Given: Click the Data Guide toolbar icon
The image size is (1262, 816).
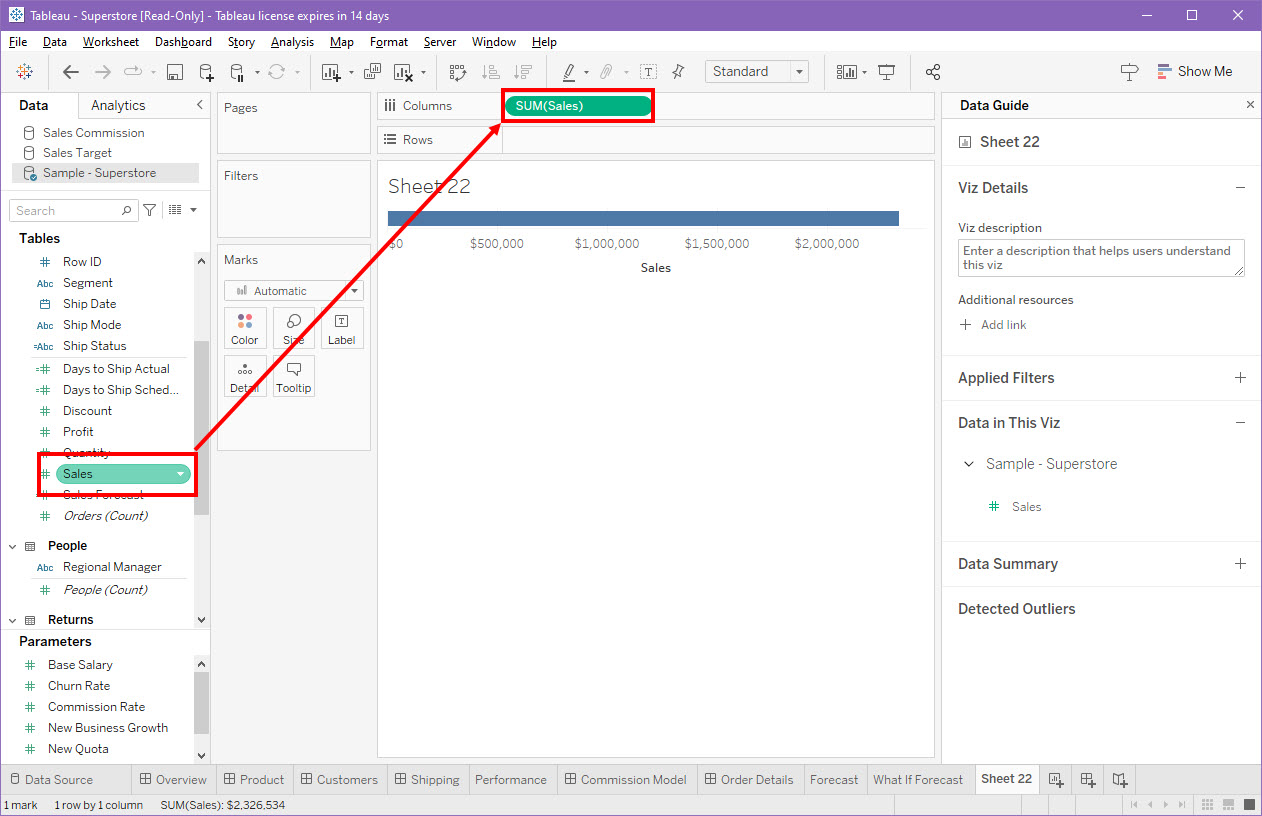Looking at the screenshot, I should [1130, 72].
